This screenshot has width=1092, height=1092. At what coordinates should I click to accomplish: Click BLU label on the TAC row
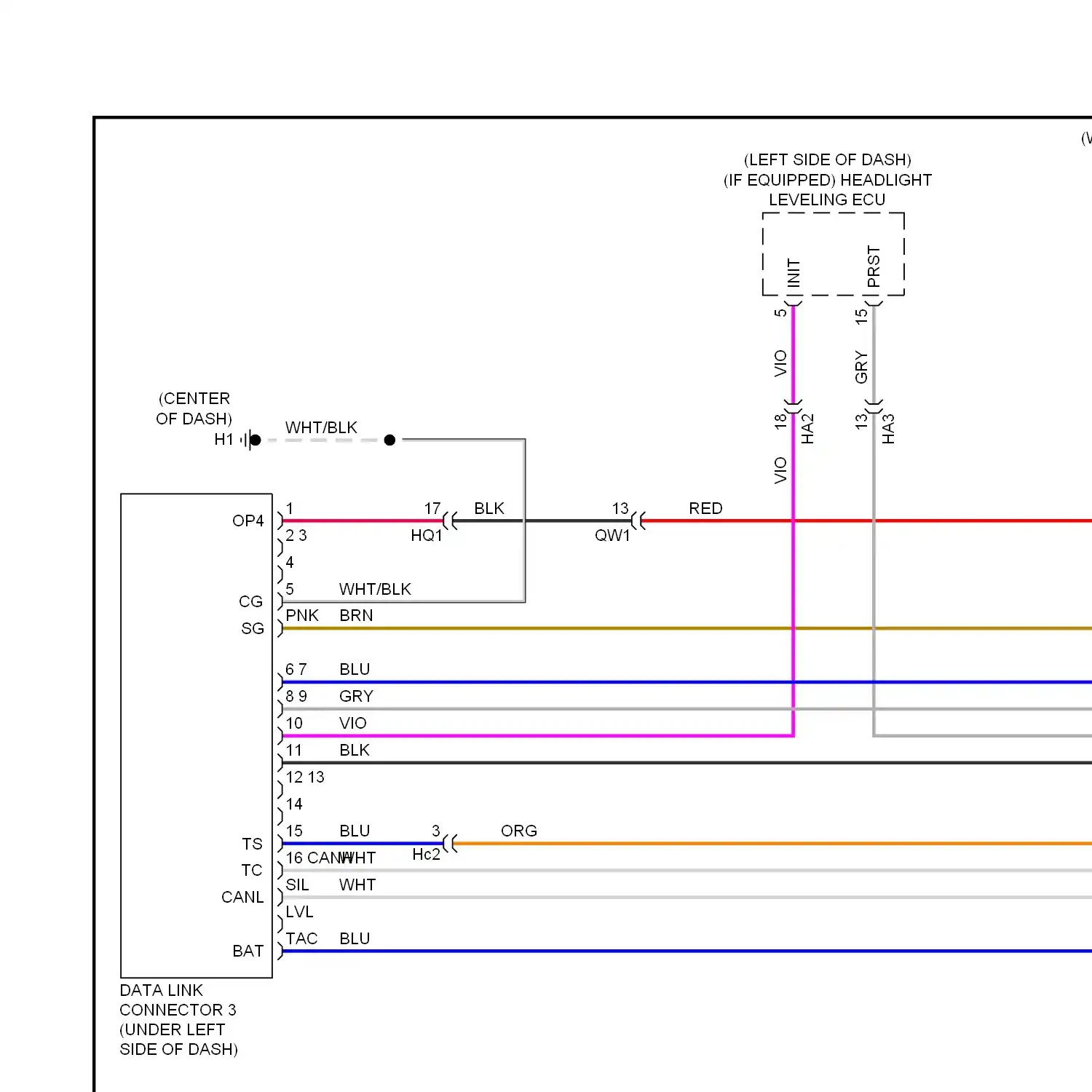(x=355, y=938)
